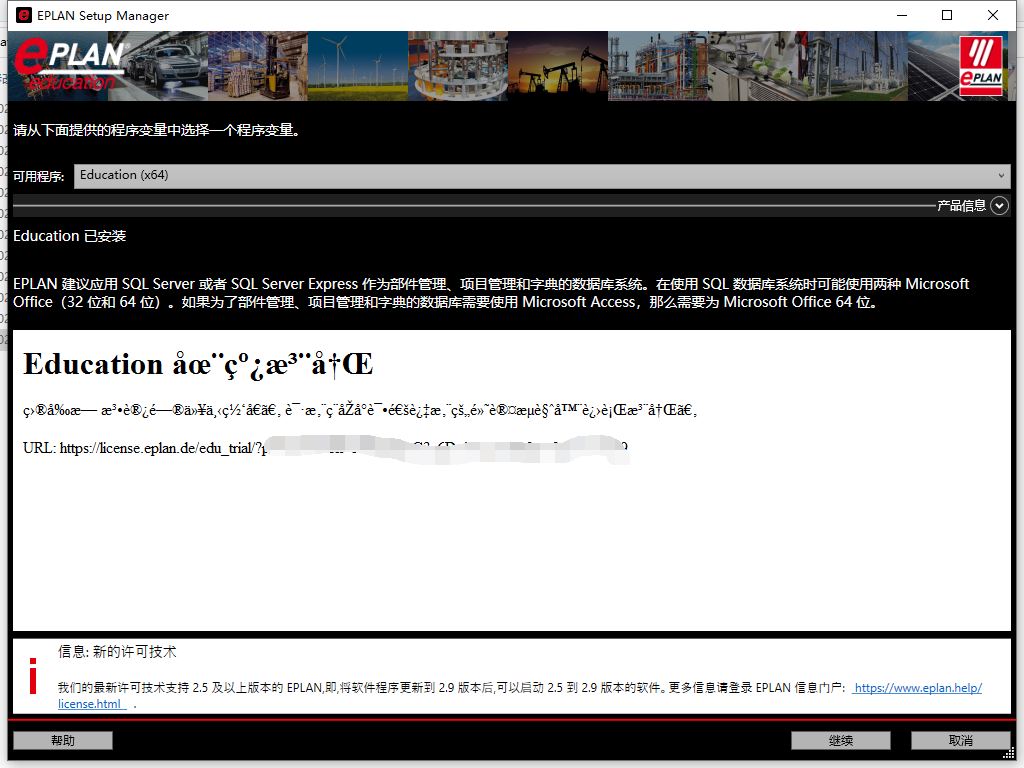
Task: Minimize the EPLAN Setup Manager window
Action: (x=902, y=15)
